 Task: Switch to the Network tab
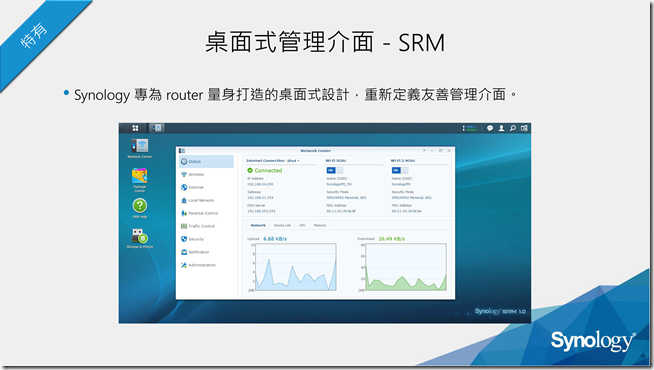pos(258,225)
